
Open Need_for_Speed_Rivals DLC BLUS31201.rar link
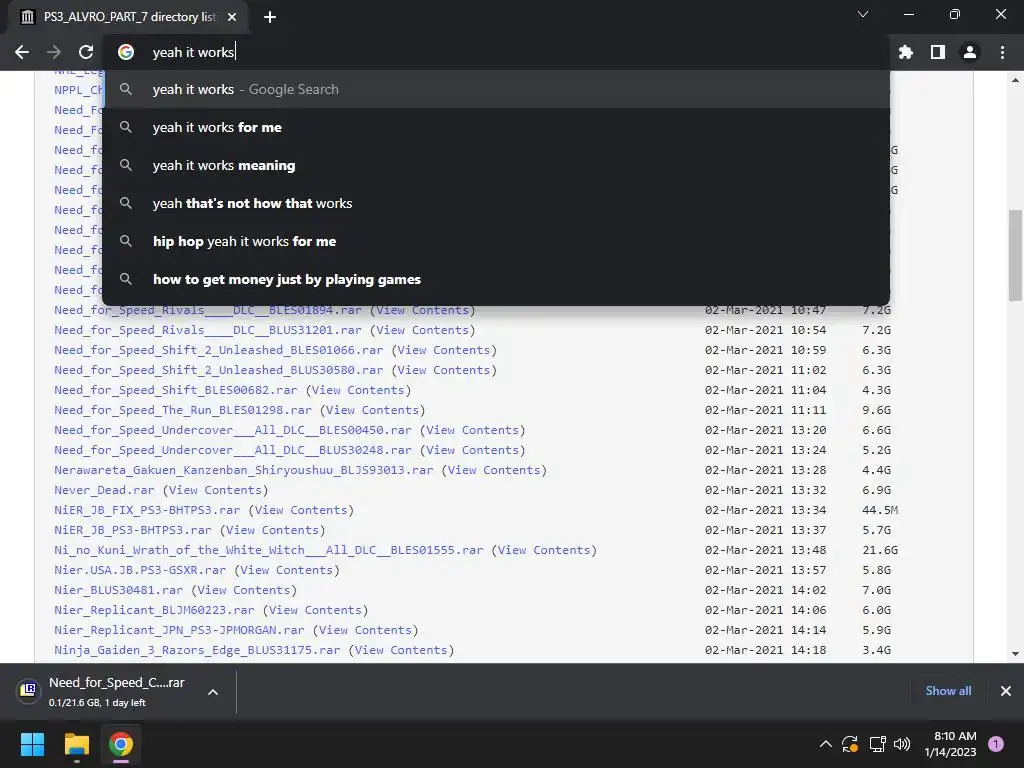pos(208,330)
